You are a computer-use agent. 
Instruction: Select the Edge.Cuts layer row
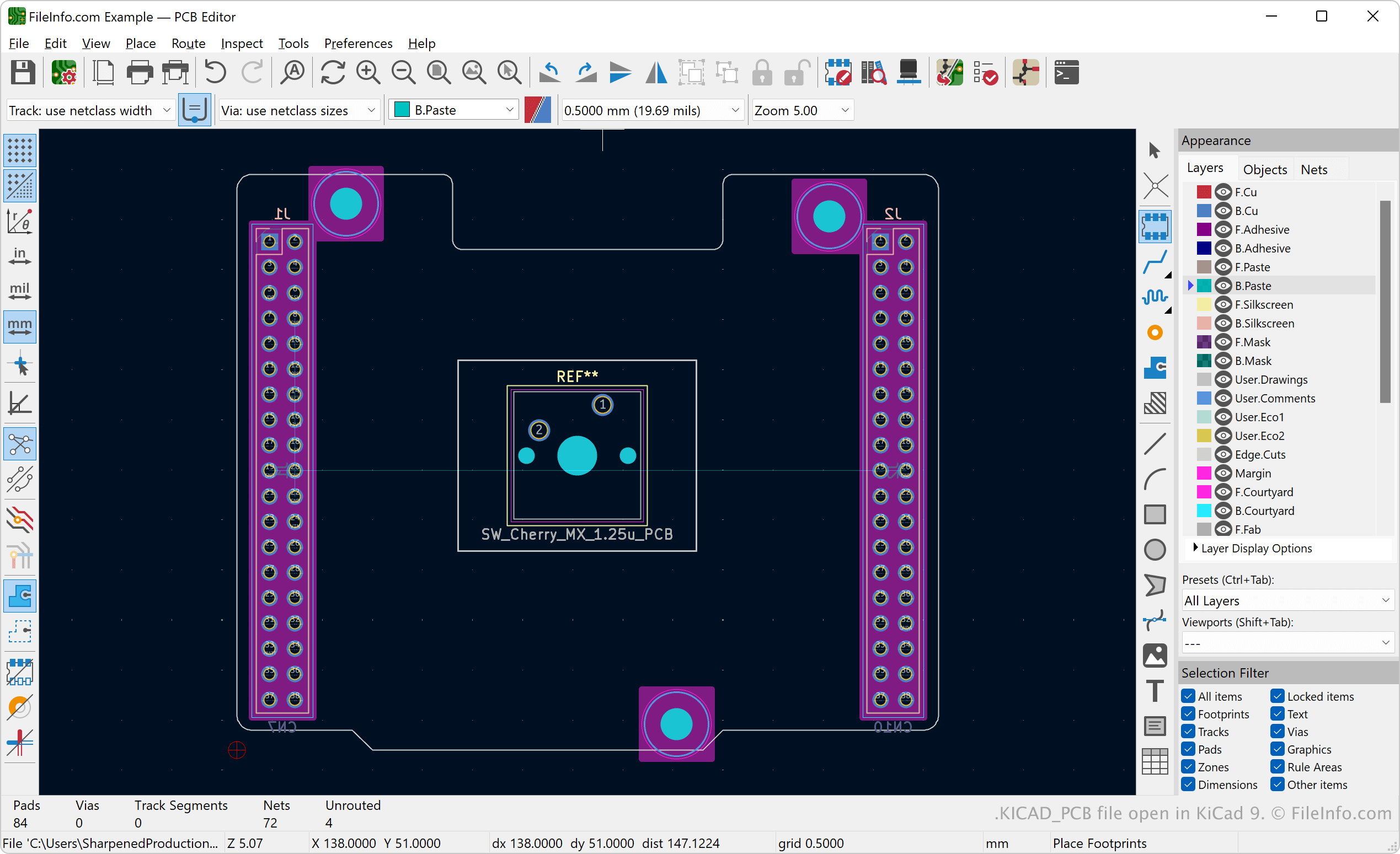[1260, 454]
